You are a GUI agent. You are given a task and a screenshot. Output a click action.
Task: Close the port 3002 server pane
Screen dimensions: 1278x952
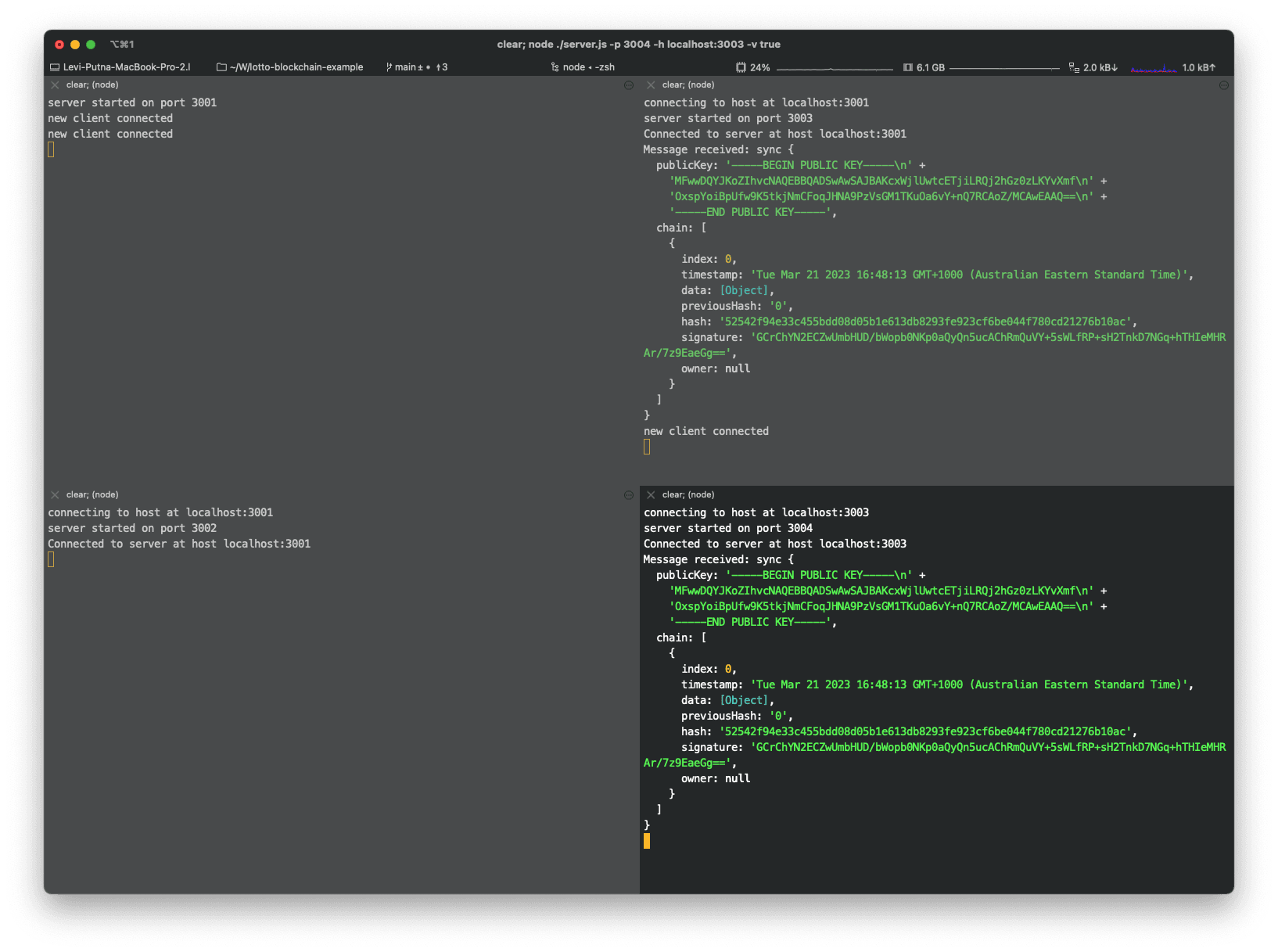tap(55, 495)
